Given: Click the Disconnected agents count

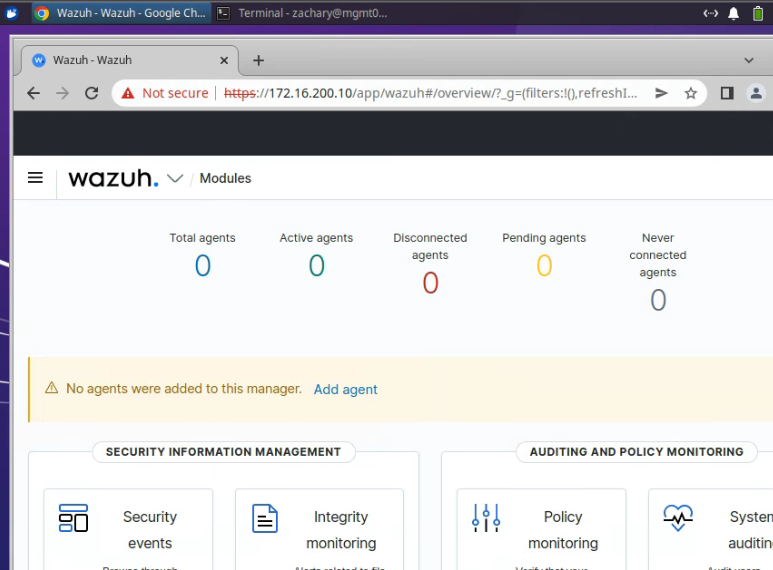Looking at the screenshot, I should coord(430,283).
